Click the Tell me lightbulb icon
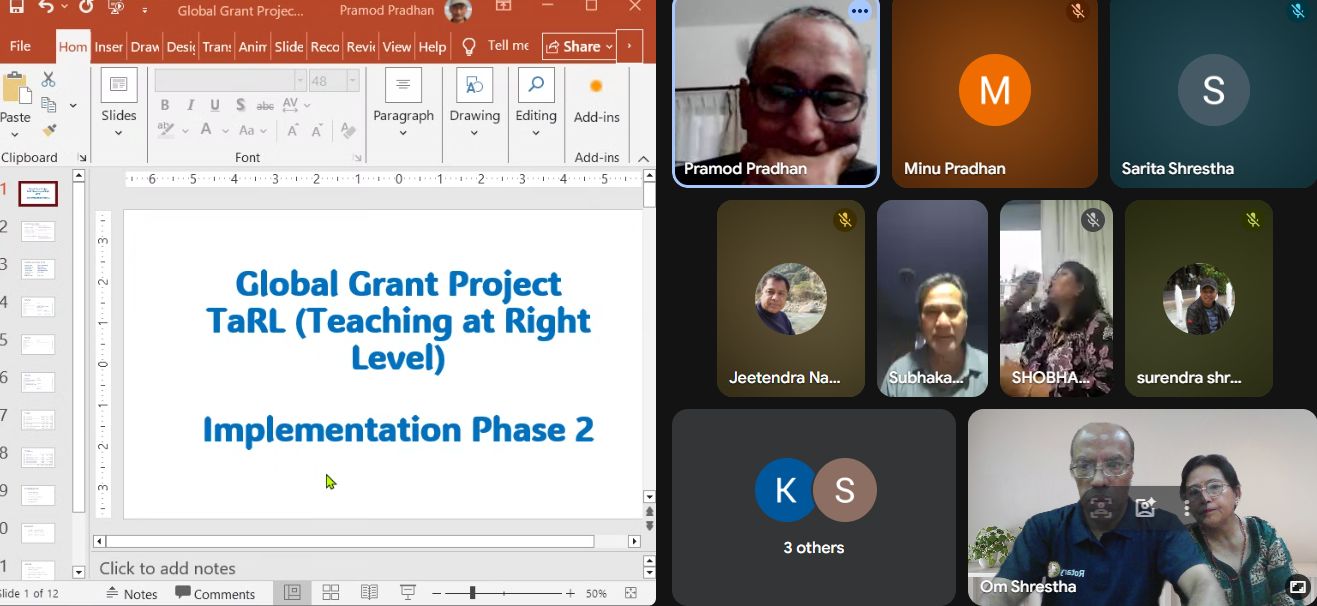The height and width of the screenshot is (606, 1317). [x=469, y=47]
